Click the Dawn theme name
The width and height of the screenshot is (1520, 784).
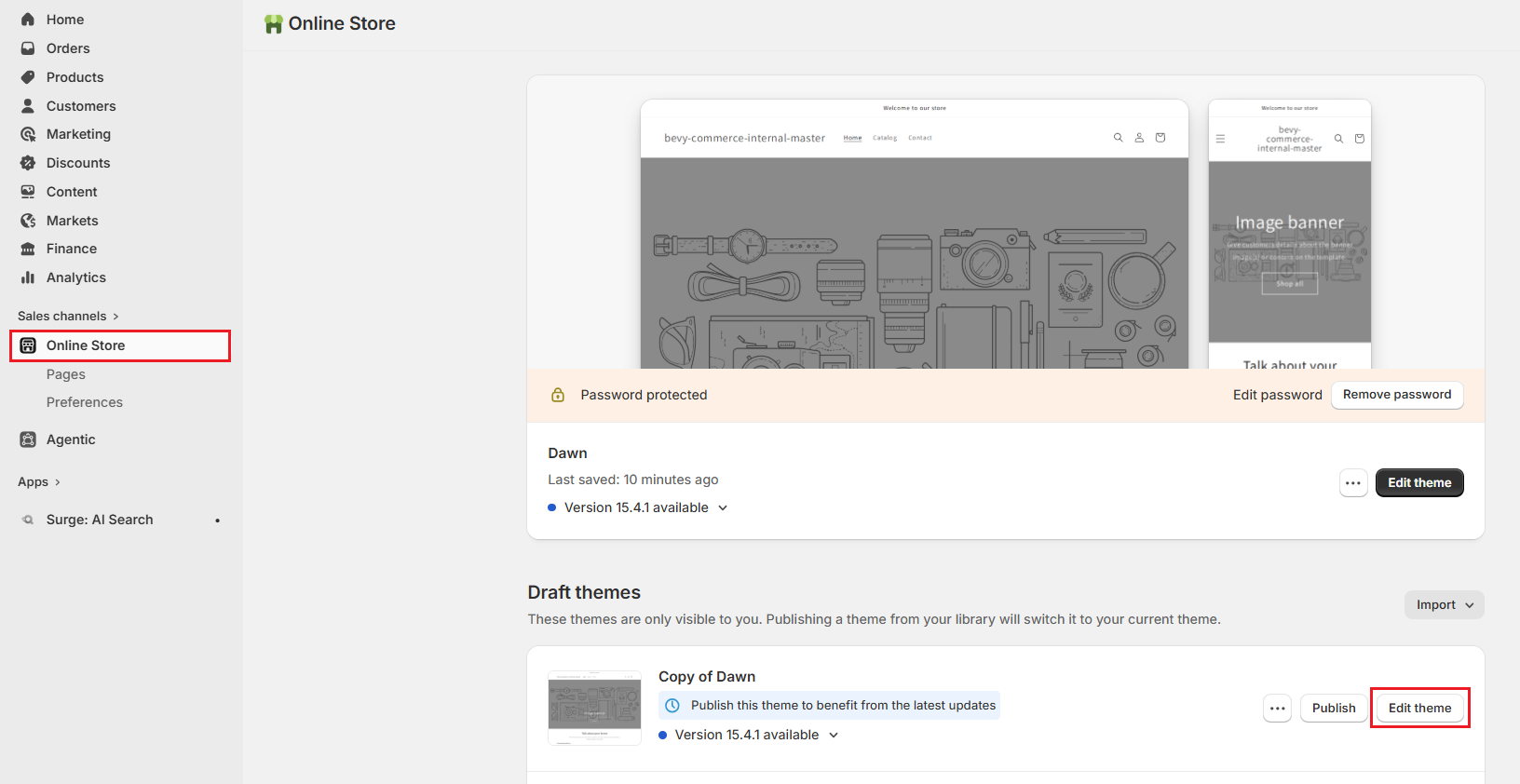[567, 453]
